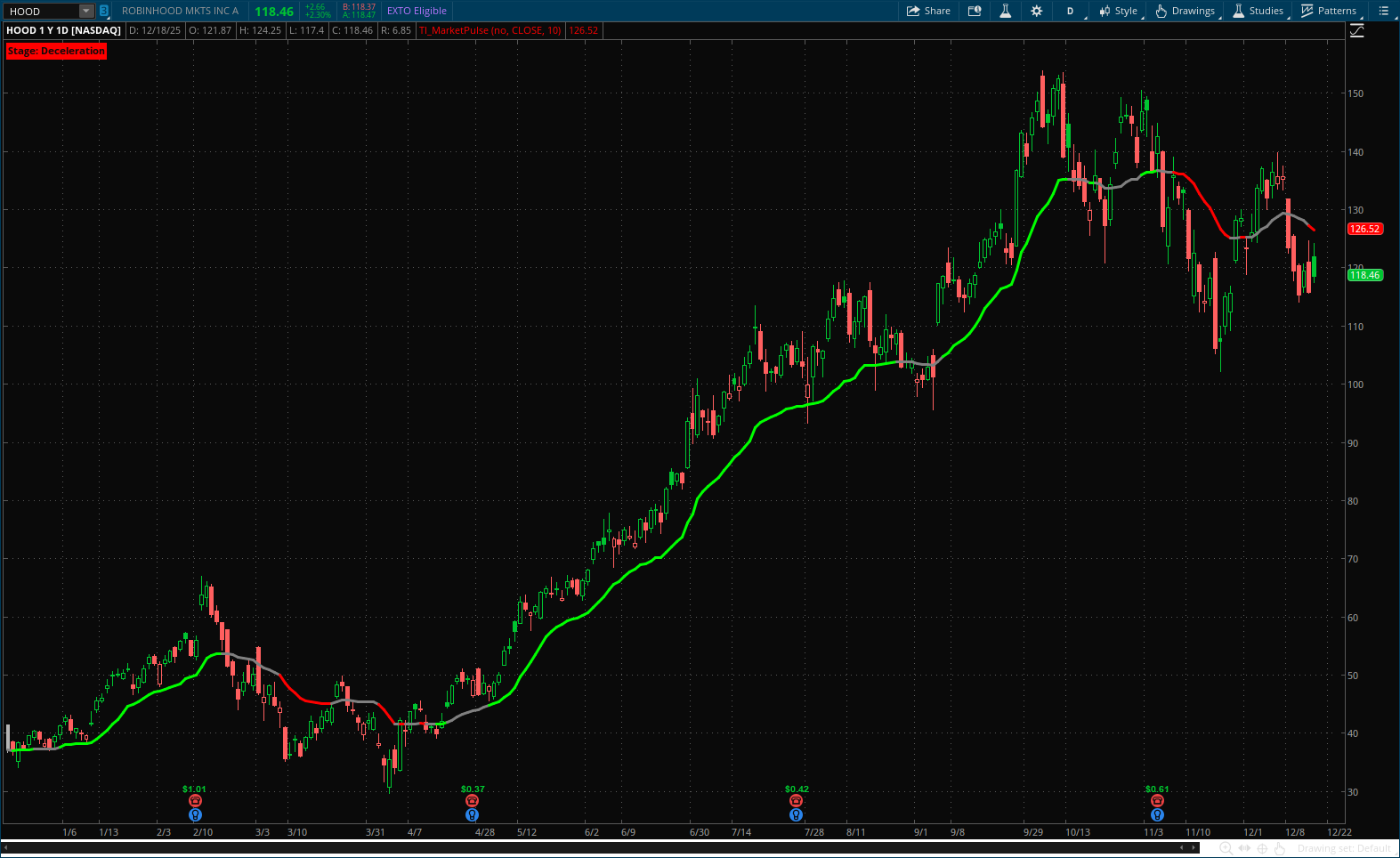The image size is (1400, 858).
Task: Toggle the price axis scale icon
Action: pos(1356,31)
